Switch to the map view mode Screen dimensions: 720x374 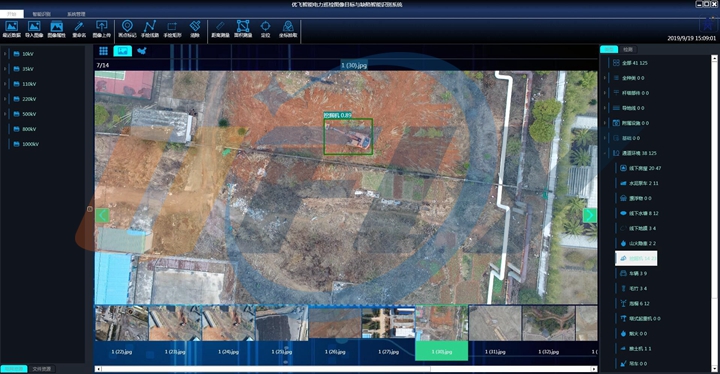pyautogui.click(x=142, y=51)
